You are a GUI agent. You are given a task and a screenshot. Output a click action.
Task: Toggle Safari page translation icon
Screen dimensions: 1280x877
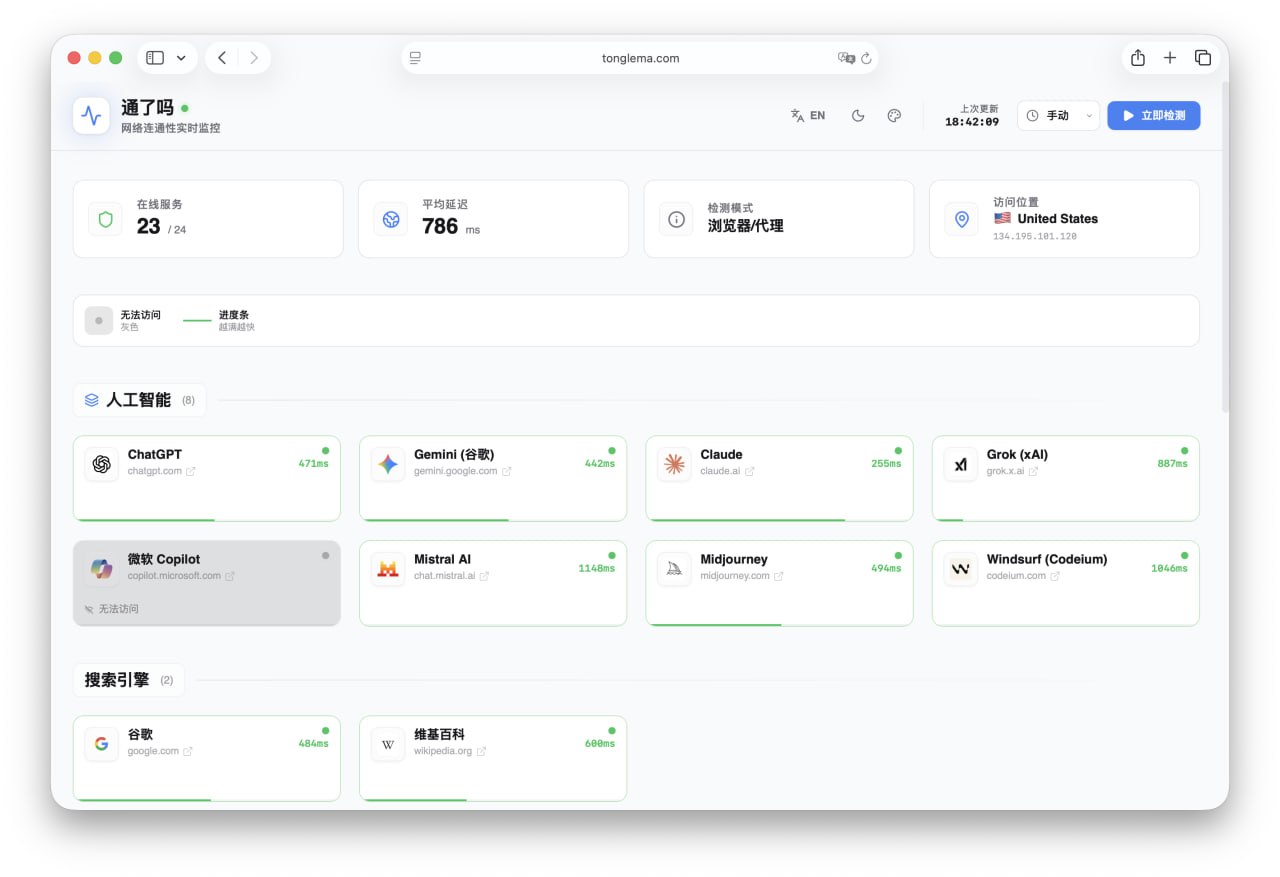point(846,58)
